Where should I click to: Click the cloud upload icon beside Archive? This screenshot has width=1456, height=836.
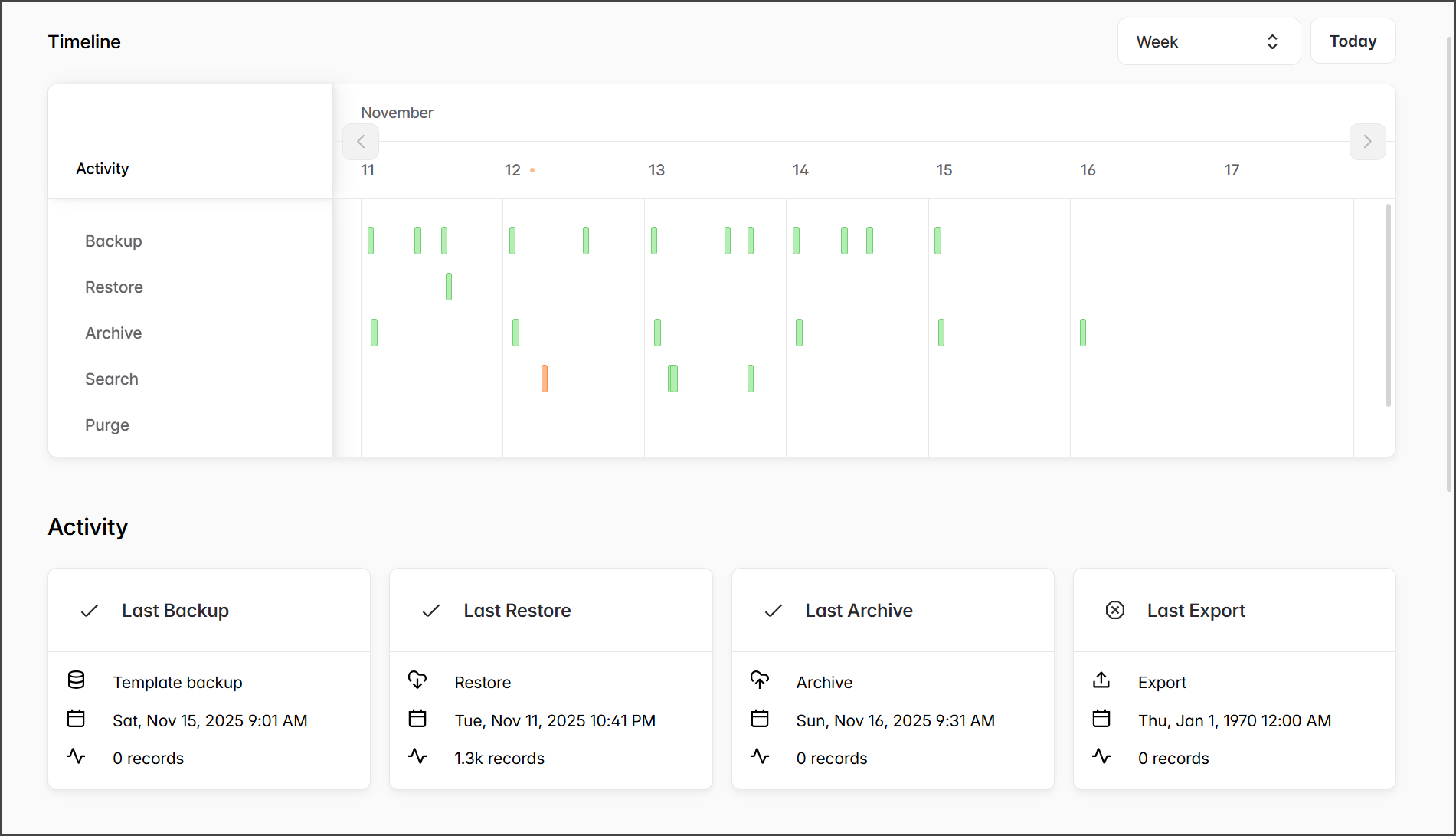(x=759, y=680)
